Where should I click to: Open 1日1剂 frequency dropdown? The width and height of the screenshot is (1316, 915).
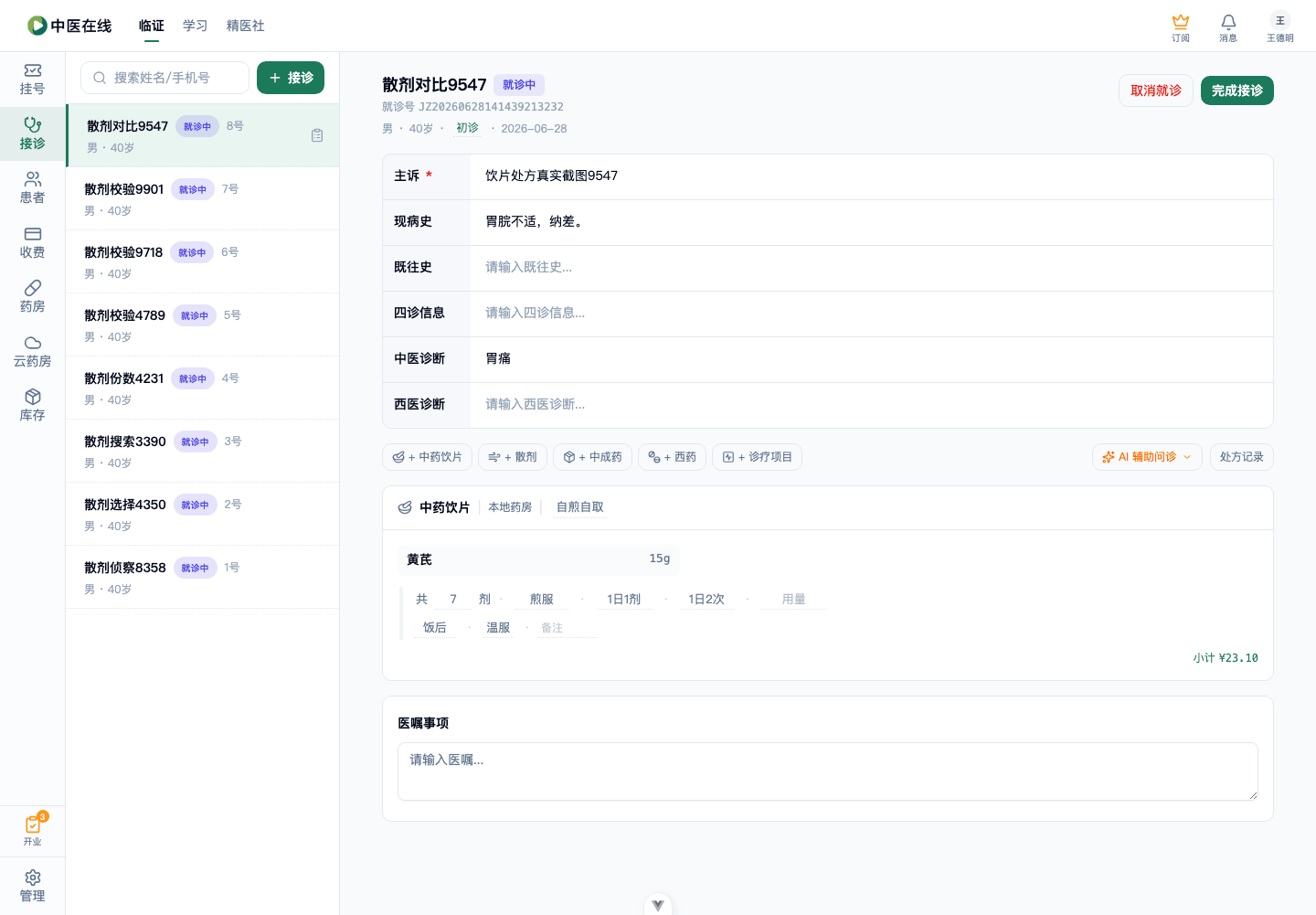pos(624,600)
